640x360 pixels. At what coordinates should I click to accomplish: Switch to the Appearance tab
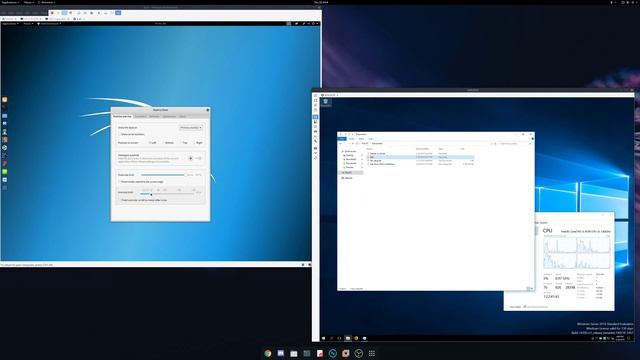pyautogui.click(x=169, y=117)
